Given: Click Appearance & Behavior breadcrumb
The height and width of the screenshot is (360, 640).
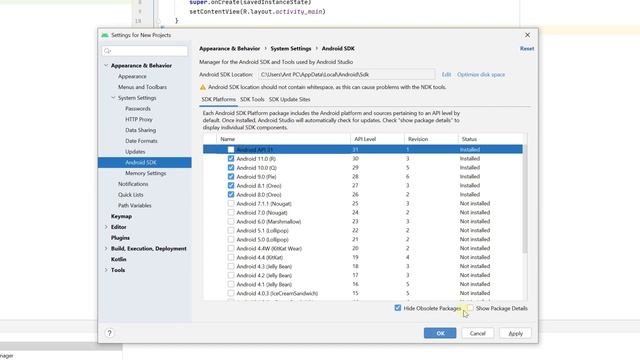Looking at the screenshot, I should (x=229, y=49).
